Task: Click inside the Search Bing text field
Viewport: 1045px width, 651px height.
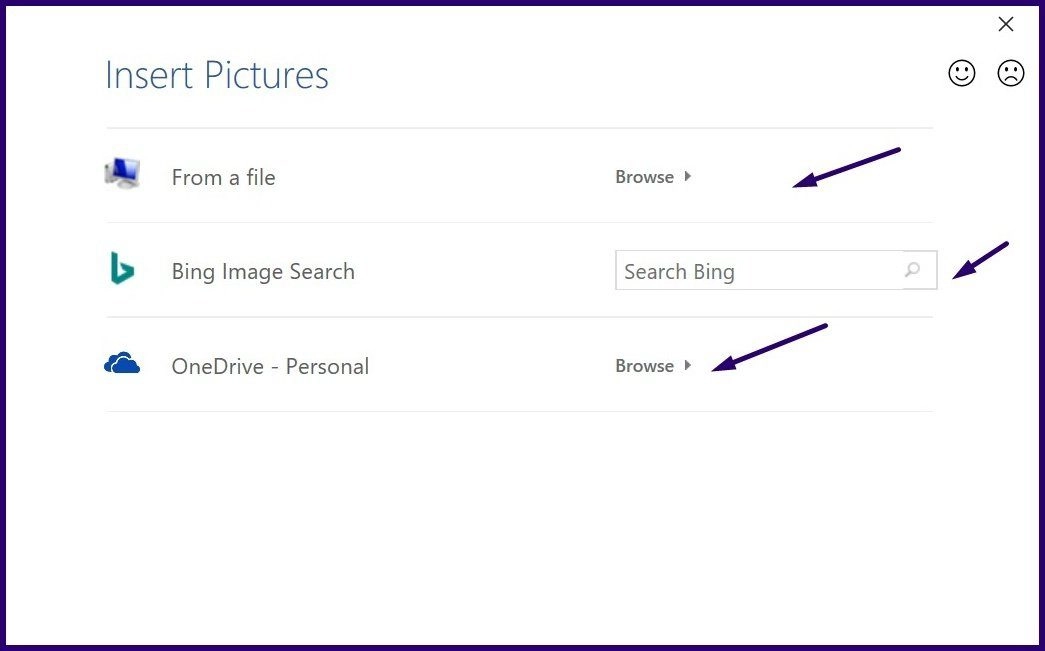Action: [760, 270]
